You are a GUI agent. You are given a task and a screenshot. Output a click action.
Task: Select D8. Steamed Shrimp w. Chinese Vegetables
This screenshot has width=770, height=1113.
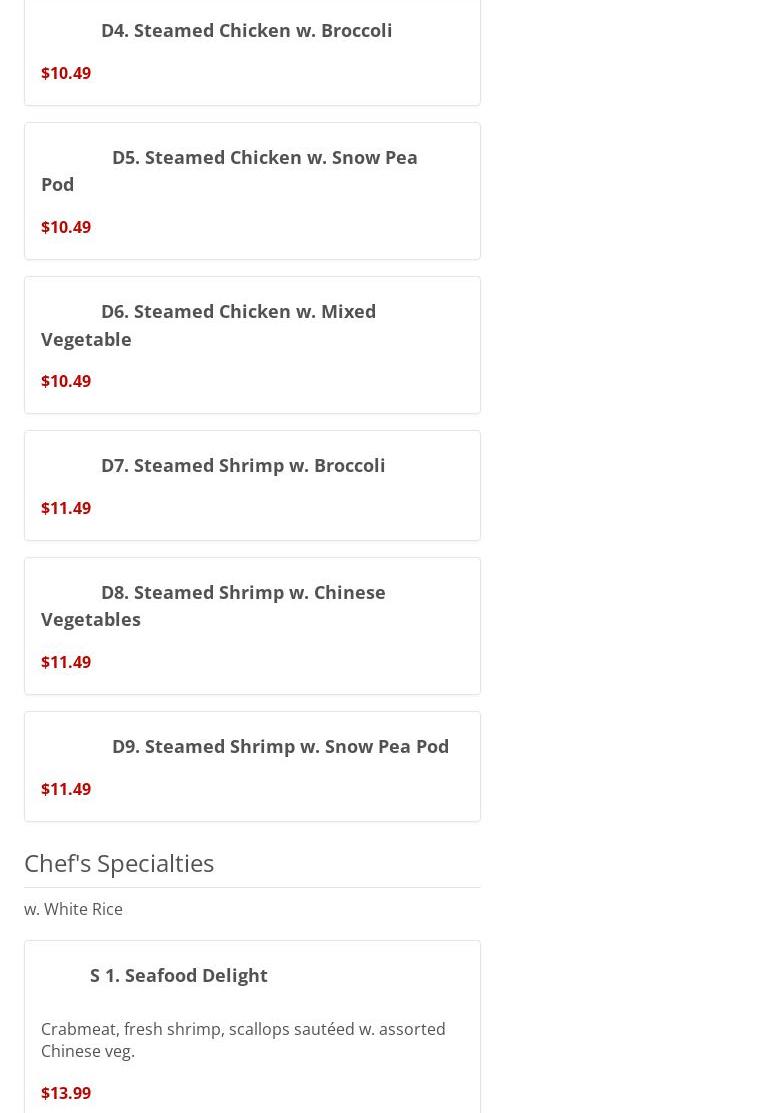click(x=243, y=593)
